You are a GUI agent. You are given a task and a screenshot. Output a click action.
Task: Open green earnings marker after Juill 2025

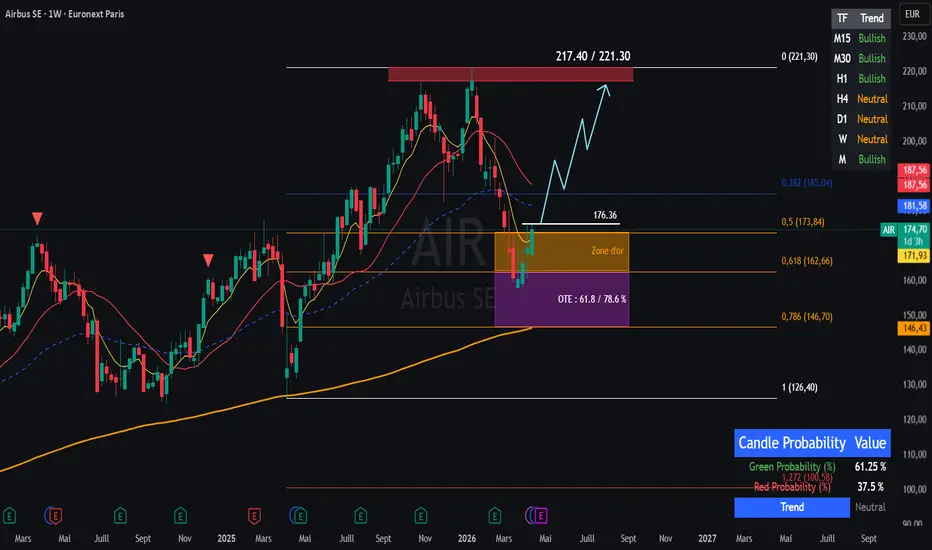(360, 515)
